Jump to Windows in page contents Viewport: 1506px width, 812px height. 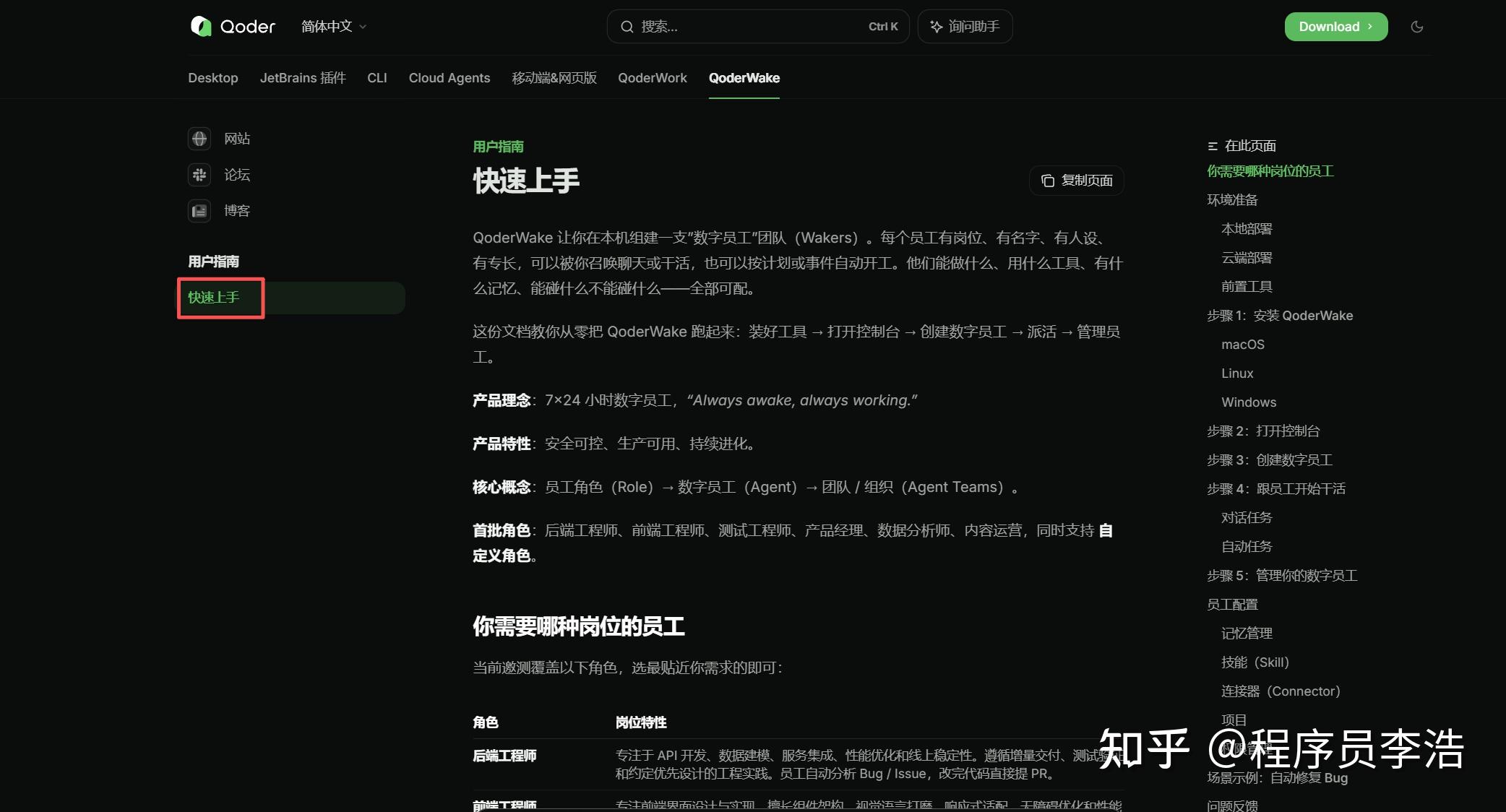point(1249,402)
